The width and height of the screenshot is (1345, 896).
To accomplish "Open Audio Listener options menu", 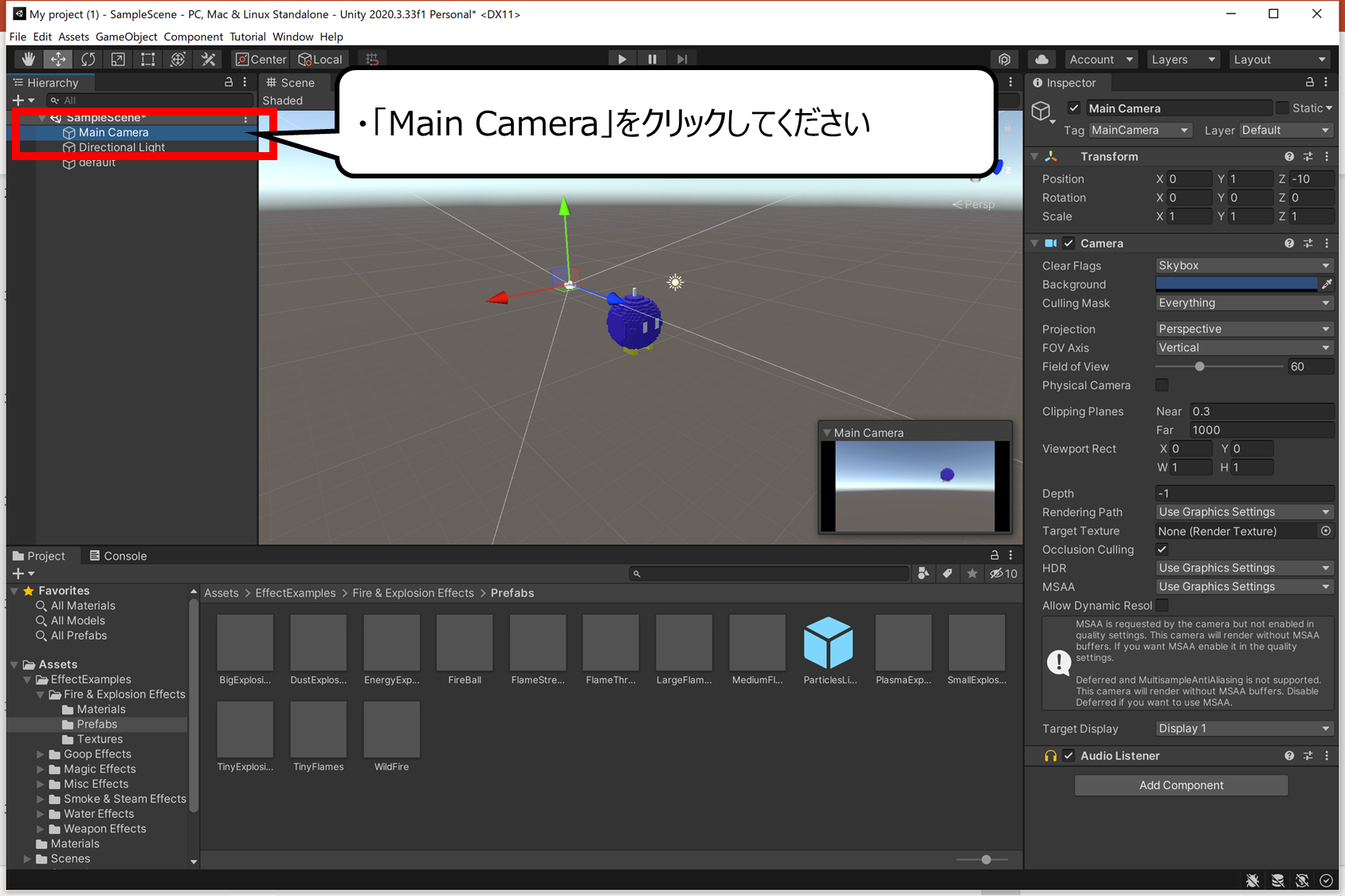I will [1327, 755].
